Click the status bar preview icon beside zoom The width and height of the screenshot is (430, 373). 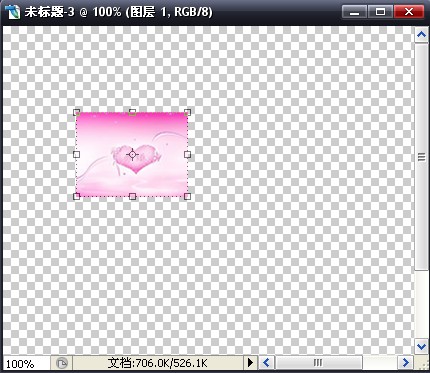coord(62,363)
